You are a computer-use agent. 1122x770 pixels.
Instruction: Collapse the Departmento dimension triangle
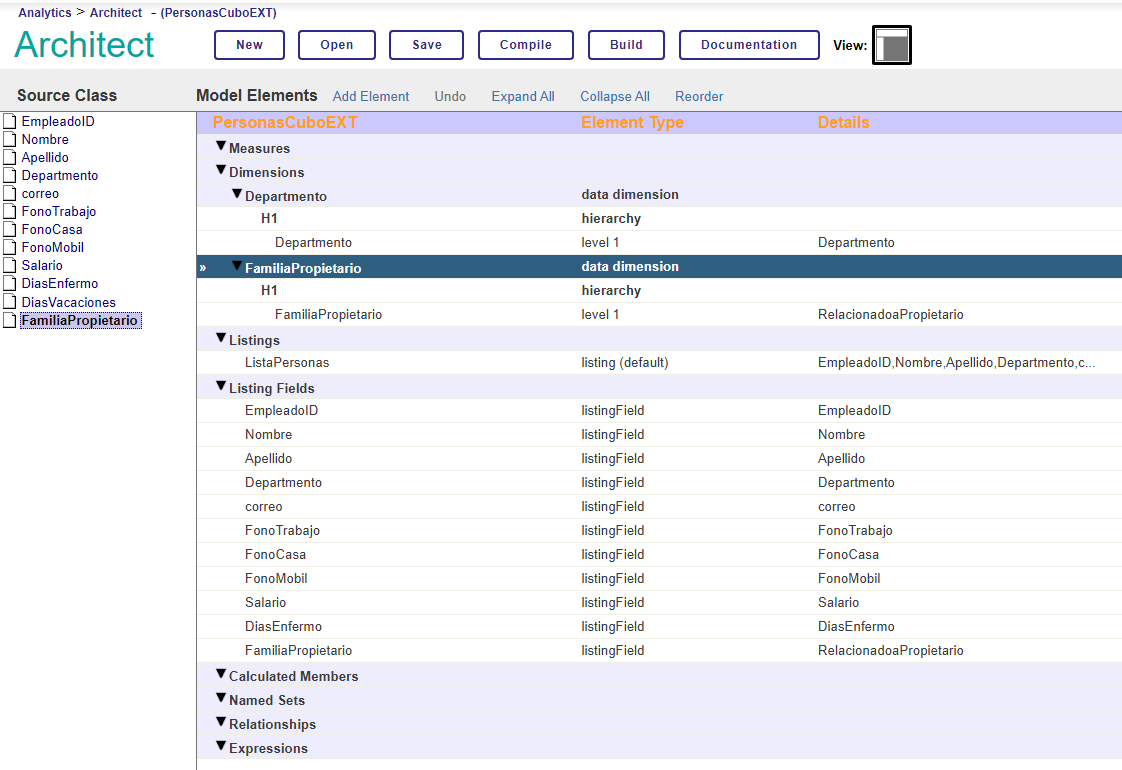click(x=237, y=195)
